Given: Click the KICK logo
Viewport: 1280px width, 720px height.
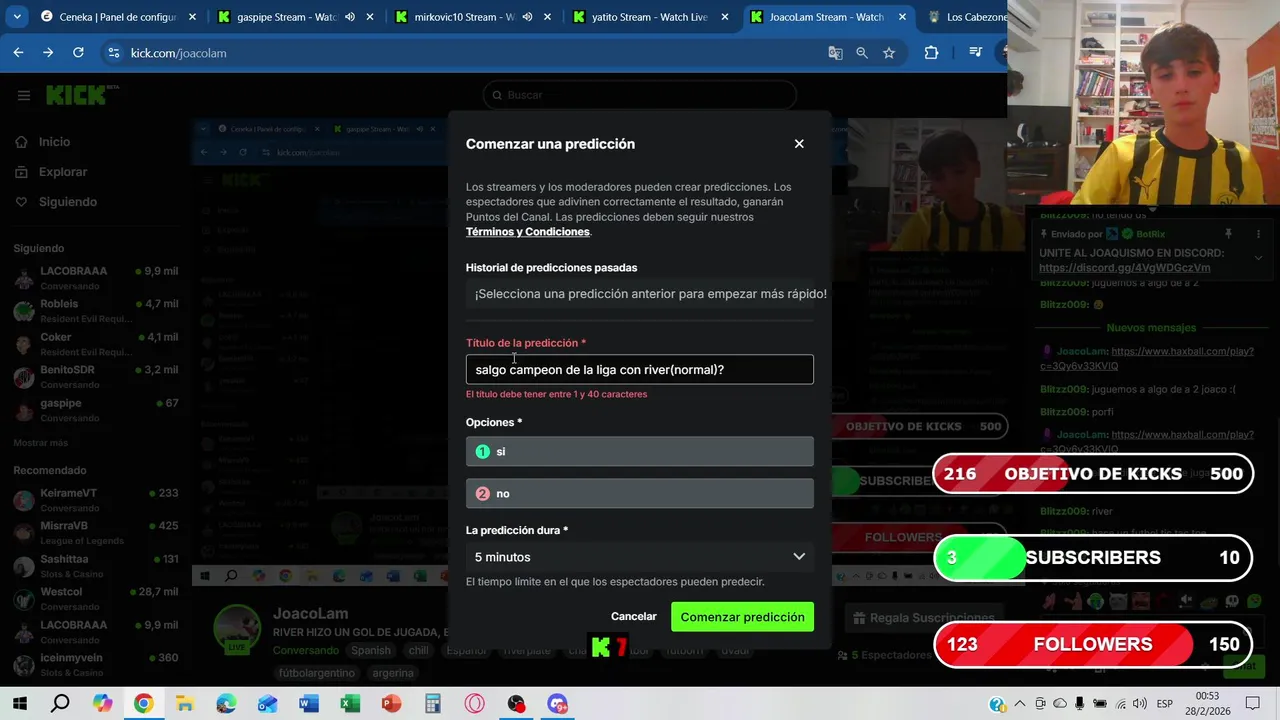Looking at the screenshot, I should coord(76,95).
